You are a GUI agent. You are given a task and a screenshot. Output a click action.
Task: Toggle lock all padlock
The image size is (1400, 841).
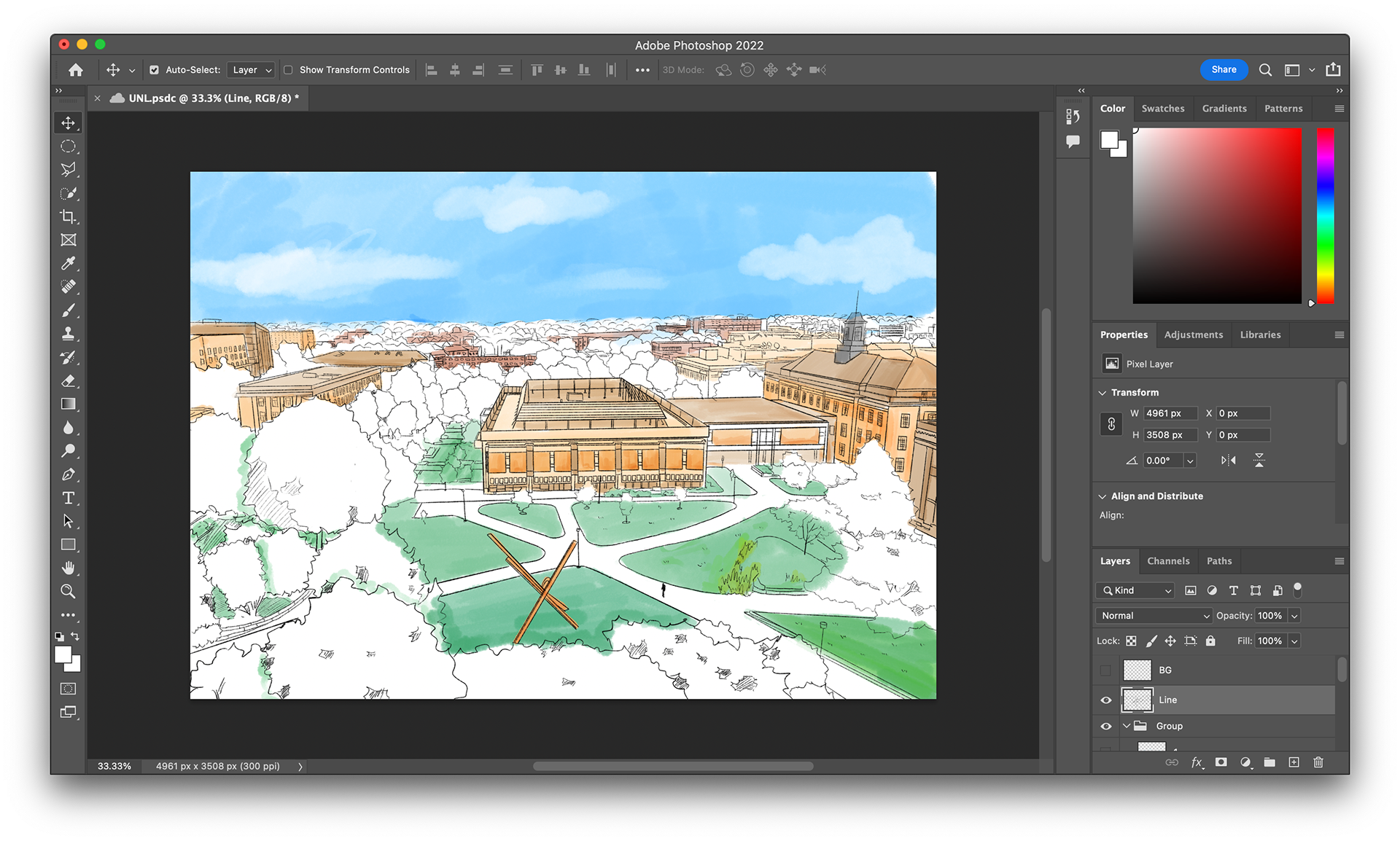click(x=1210, y=641)
